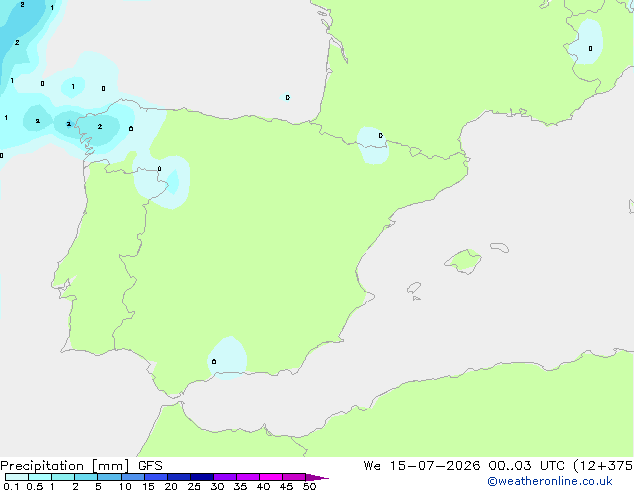Click the '0' value in the Bay of Biscay
This screenshot has height=490, width=634.
(x=287, y=97)
